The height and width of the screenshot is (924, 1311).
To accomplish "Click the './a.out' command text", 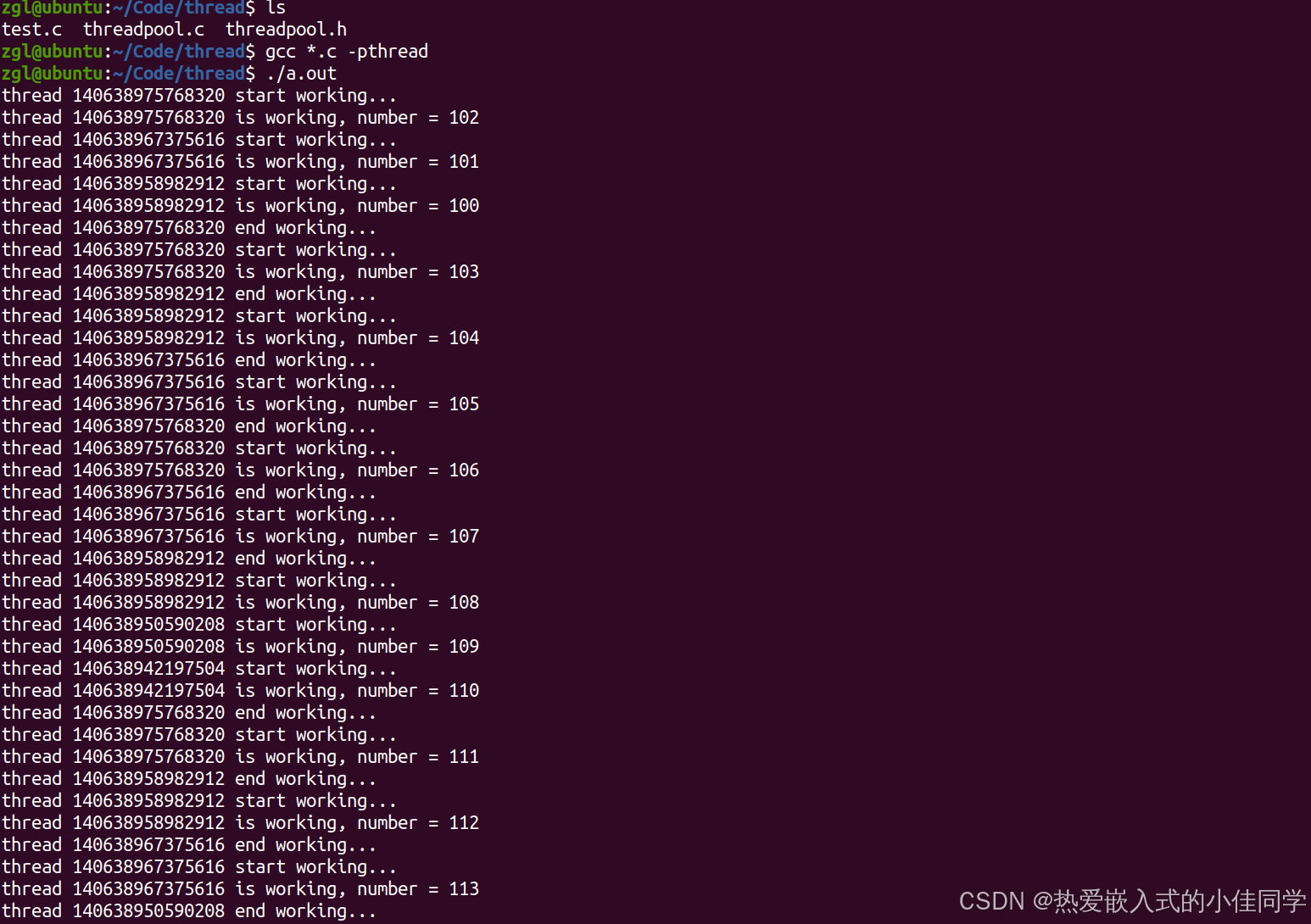I will coord(301,74).
